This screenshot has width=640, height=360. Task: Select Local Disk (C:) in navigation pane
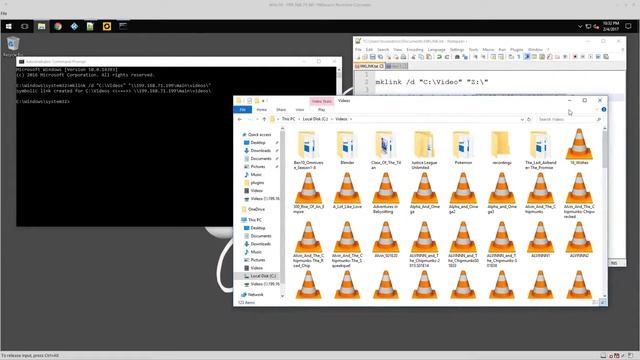263,276
